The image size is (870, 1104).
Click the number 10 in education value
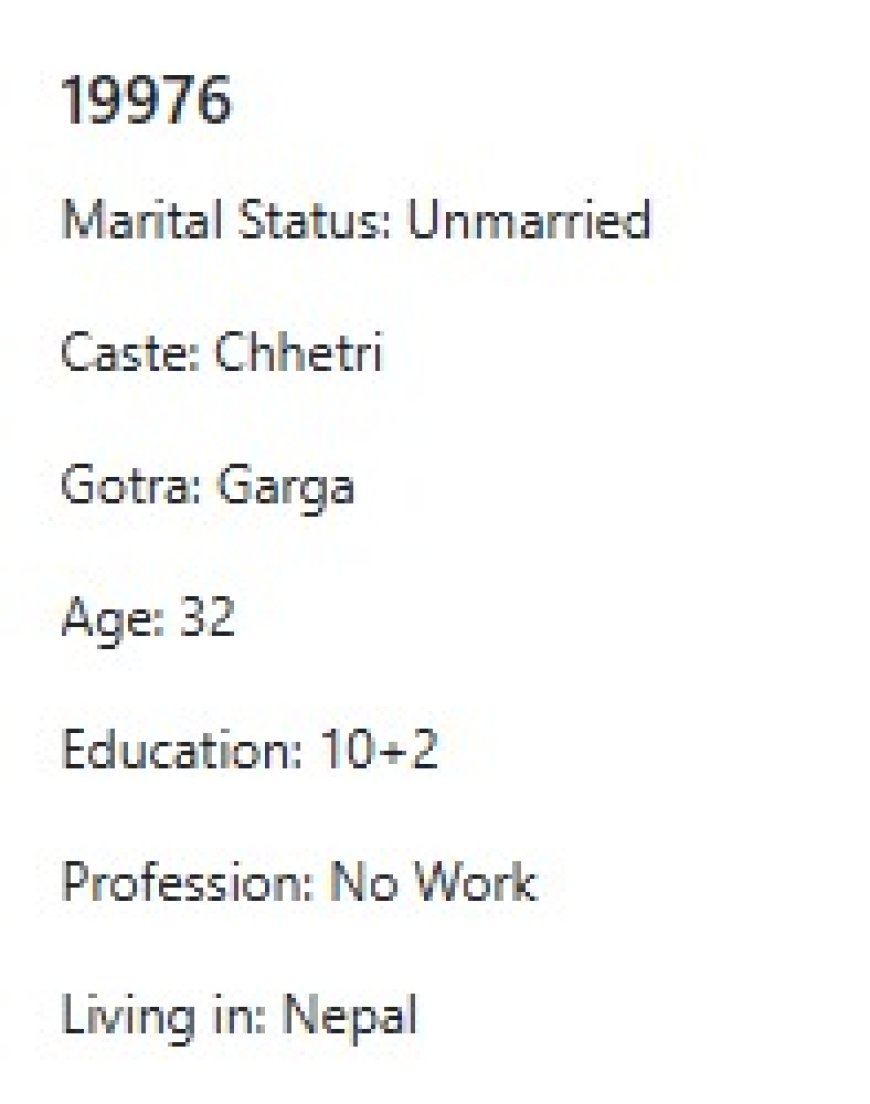pos(347,751)
